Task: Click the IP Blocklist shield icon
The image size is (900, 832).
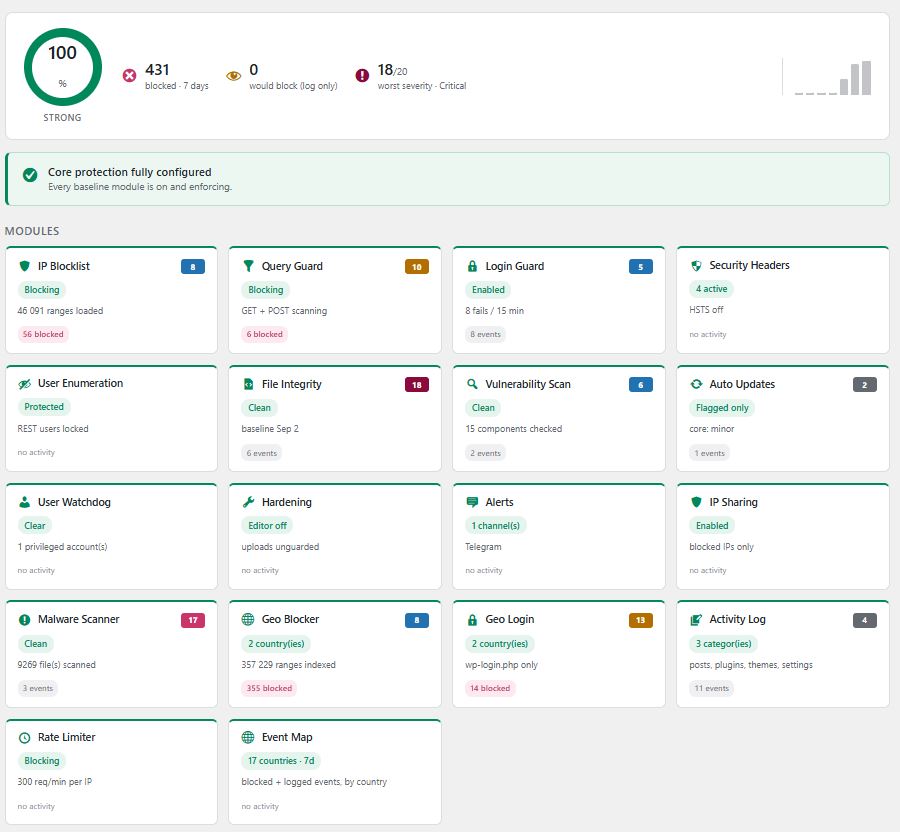Action: tap(24, 266)
